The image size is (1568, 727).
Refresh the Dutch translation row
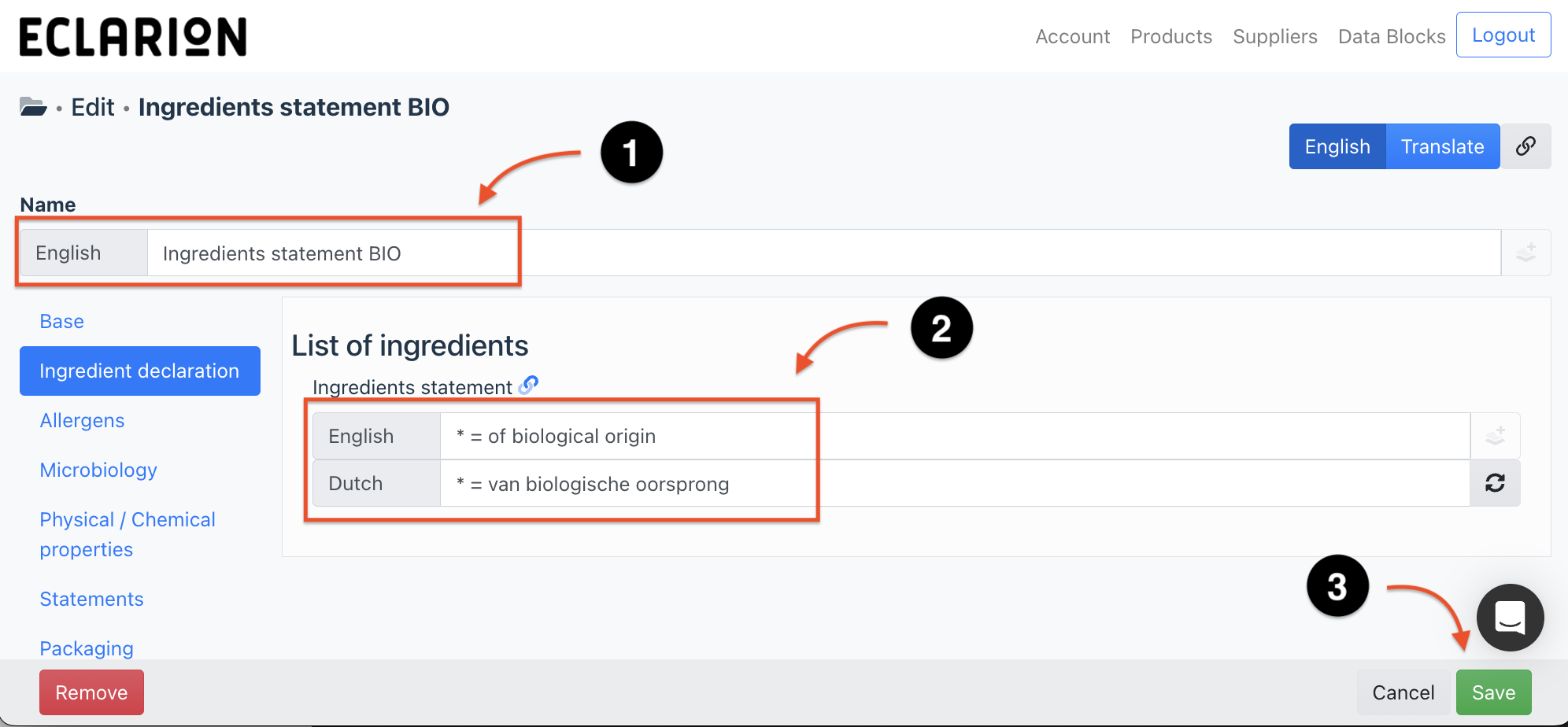[x=1495, y=483]
